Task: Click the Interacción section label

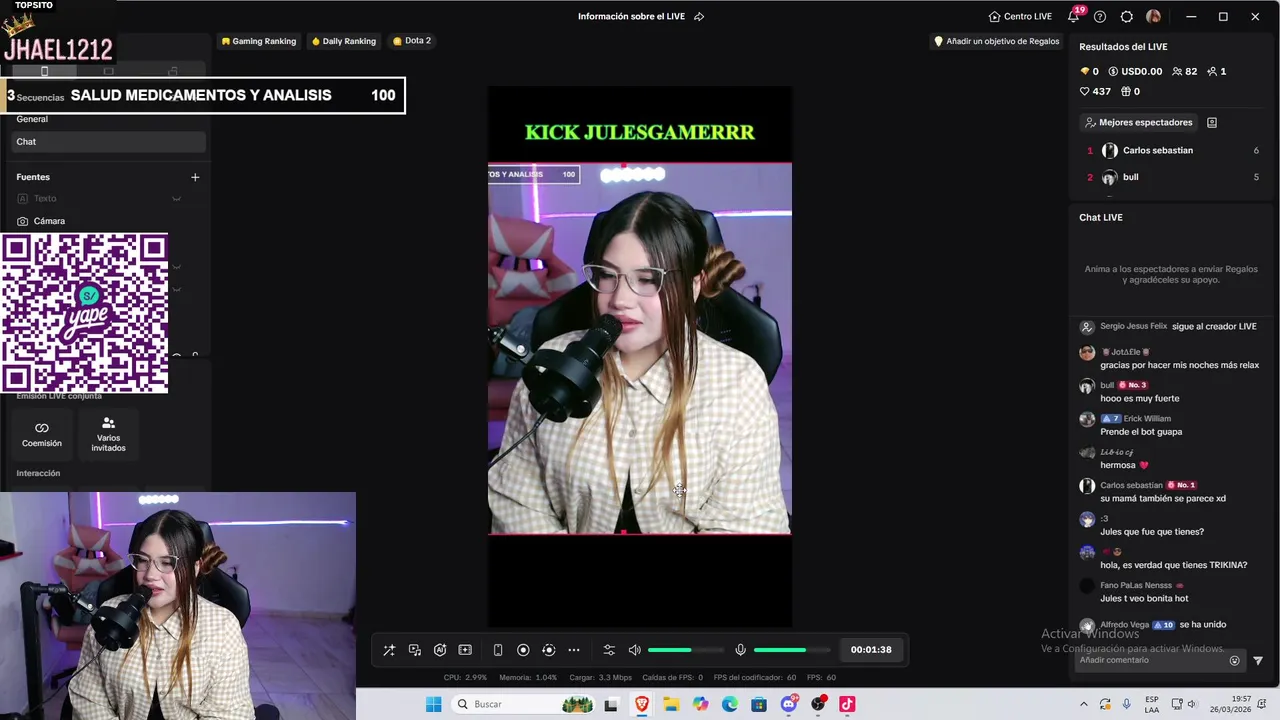Action: (38, 473)
